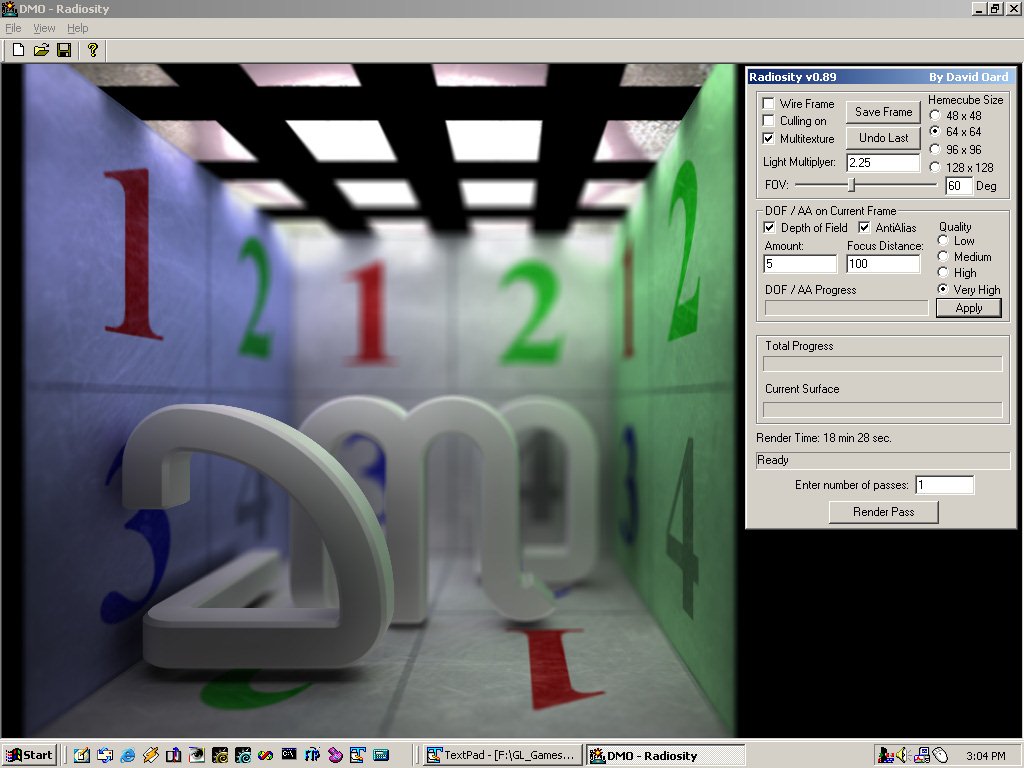Click the volume speaker tray icon
Screen dimensions: 1024x768
[x=901, y=755]
